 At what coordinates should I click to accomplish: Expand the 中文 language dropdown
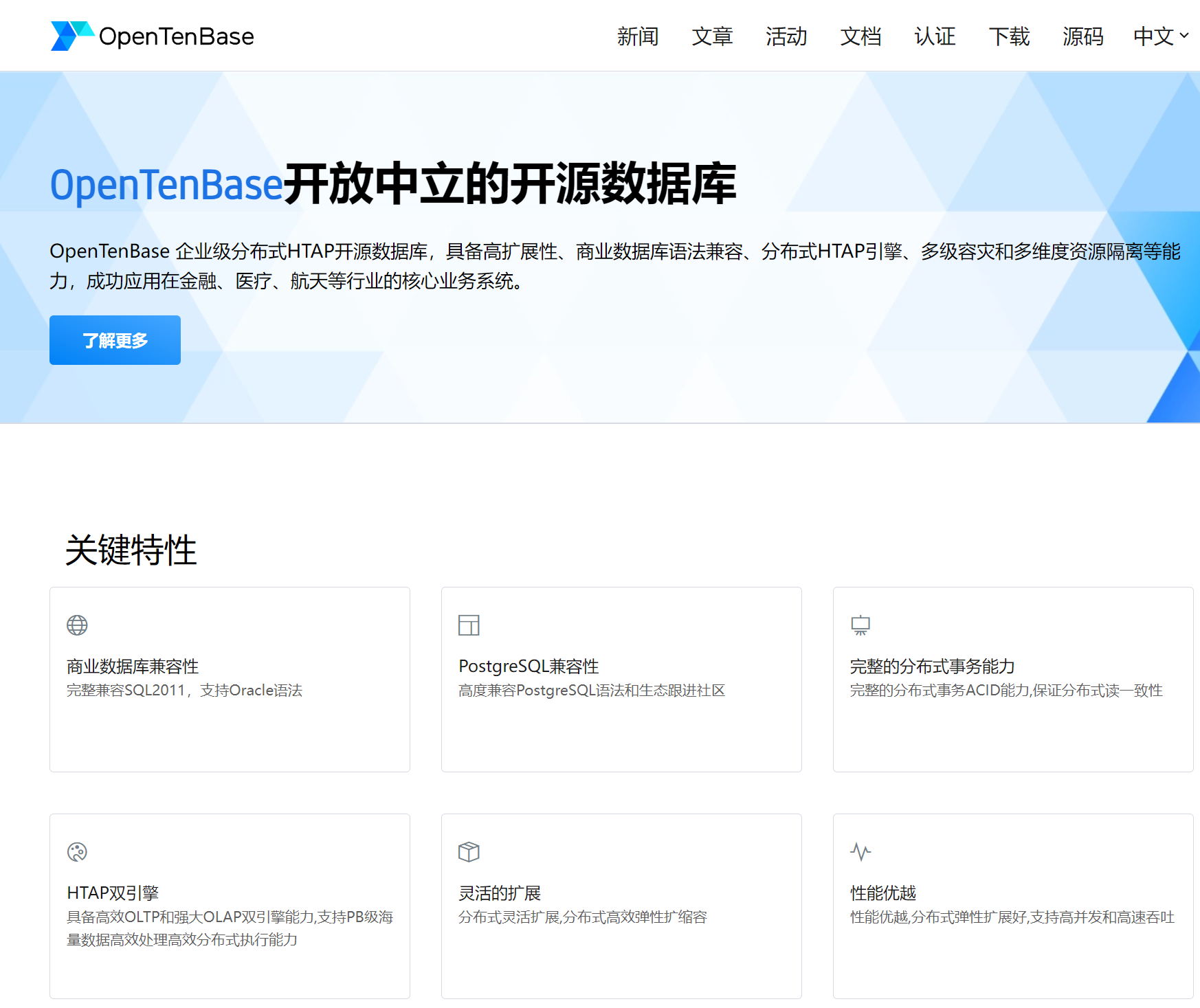pyautogui.click(x=1161, y=36)
